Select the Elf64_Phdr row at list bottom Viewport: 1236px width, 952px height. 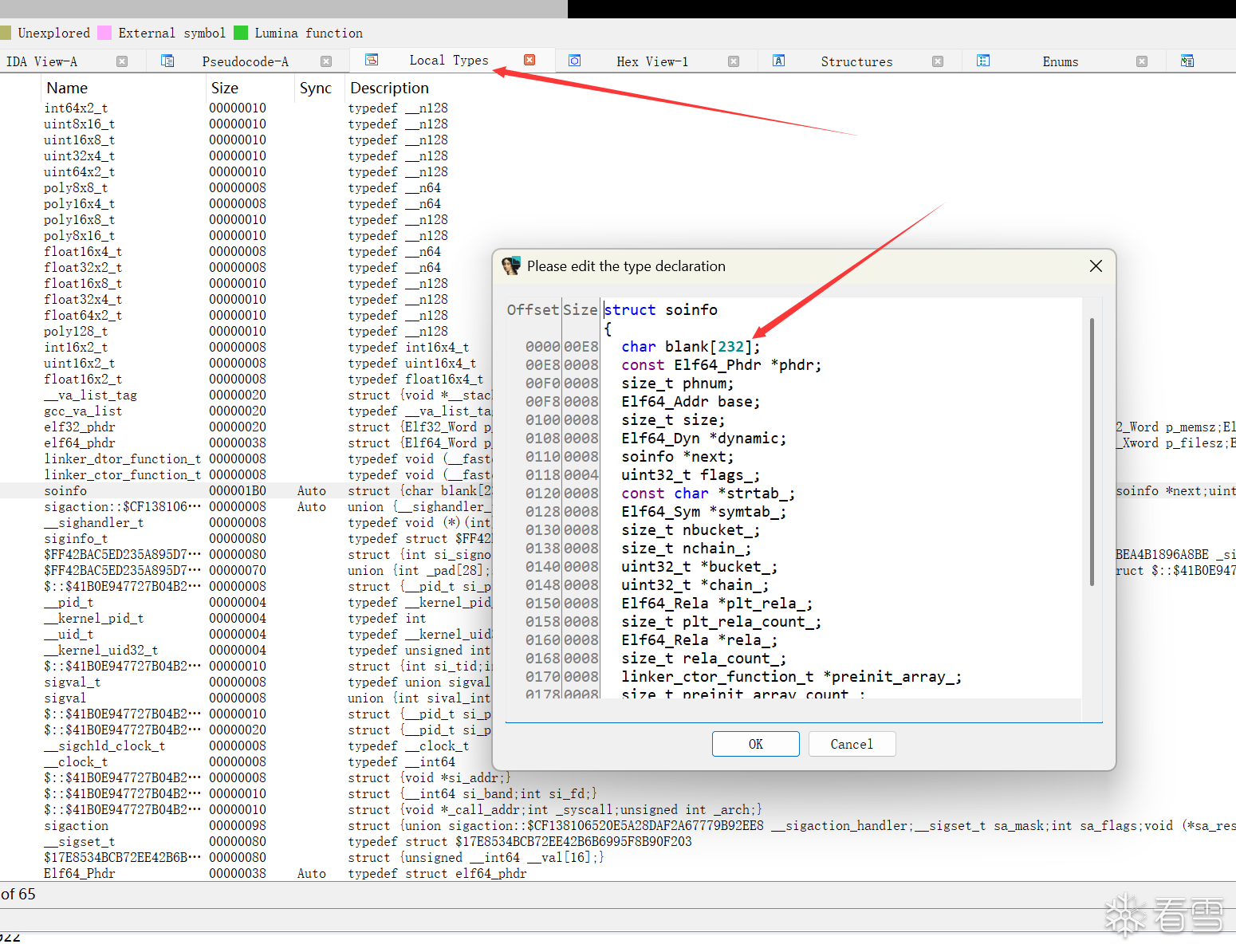[x=618, y=873]
